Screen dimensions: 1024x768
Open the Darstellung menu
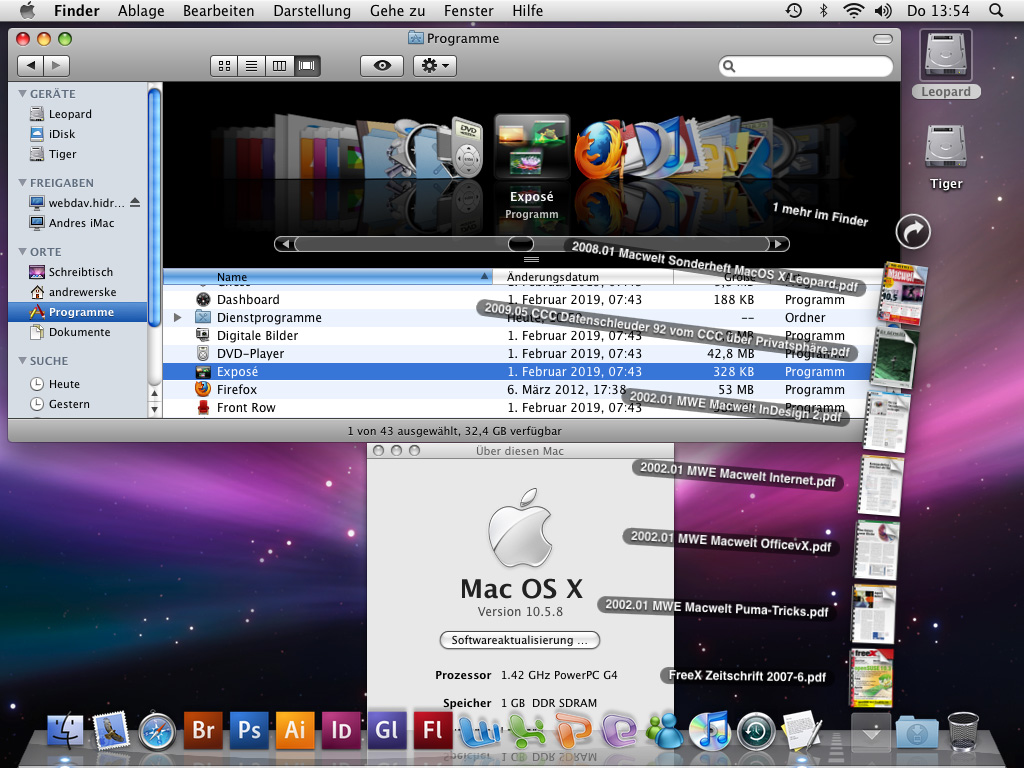(x=312, y=10)
